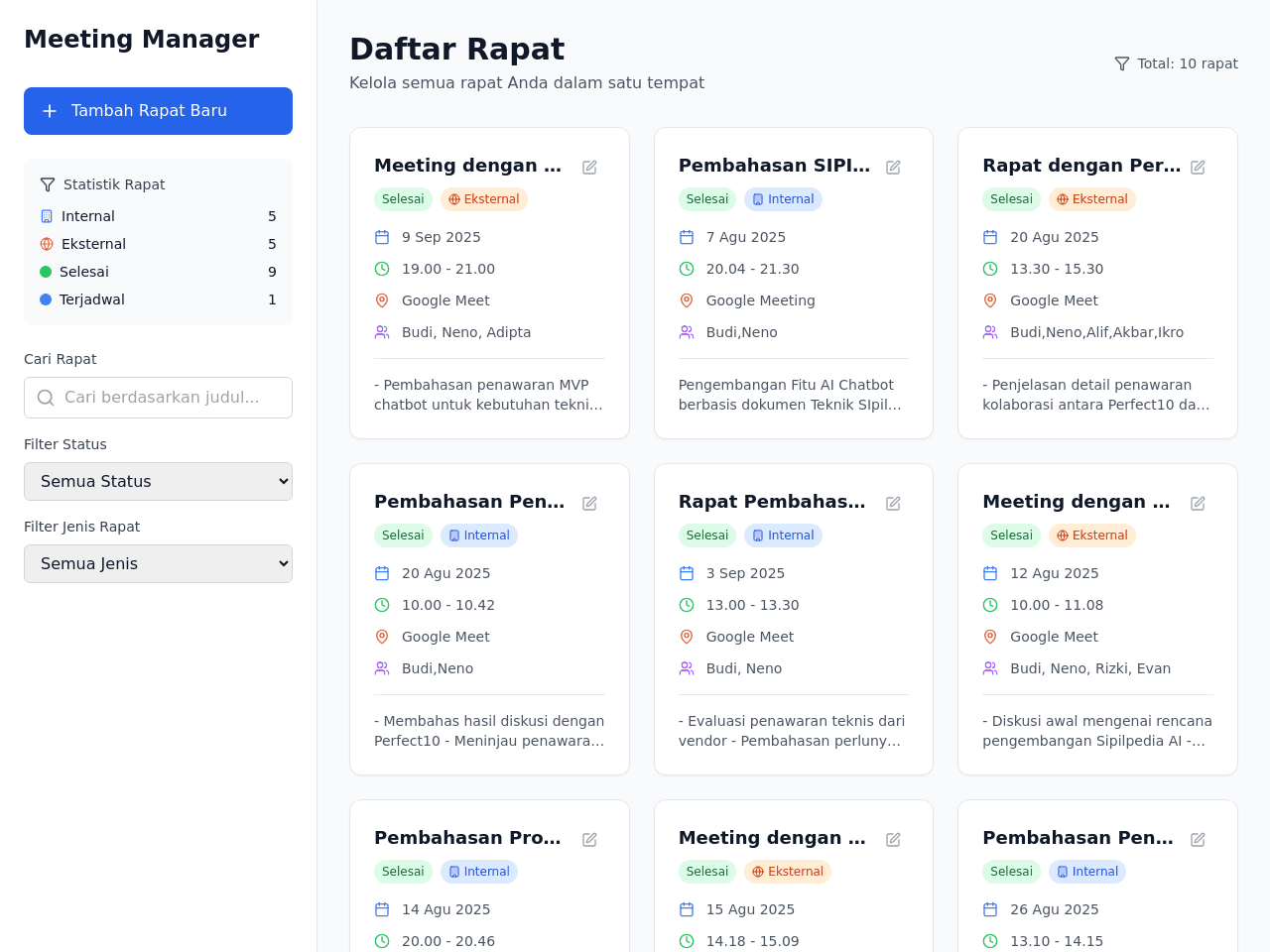The width and height of the screenshot is (1270, 952).
Task: Click the Meeting Manager app title
Action: tap(142, 39)
